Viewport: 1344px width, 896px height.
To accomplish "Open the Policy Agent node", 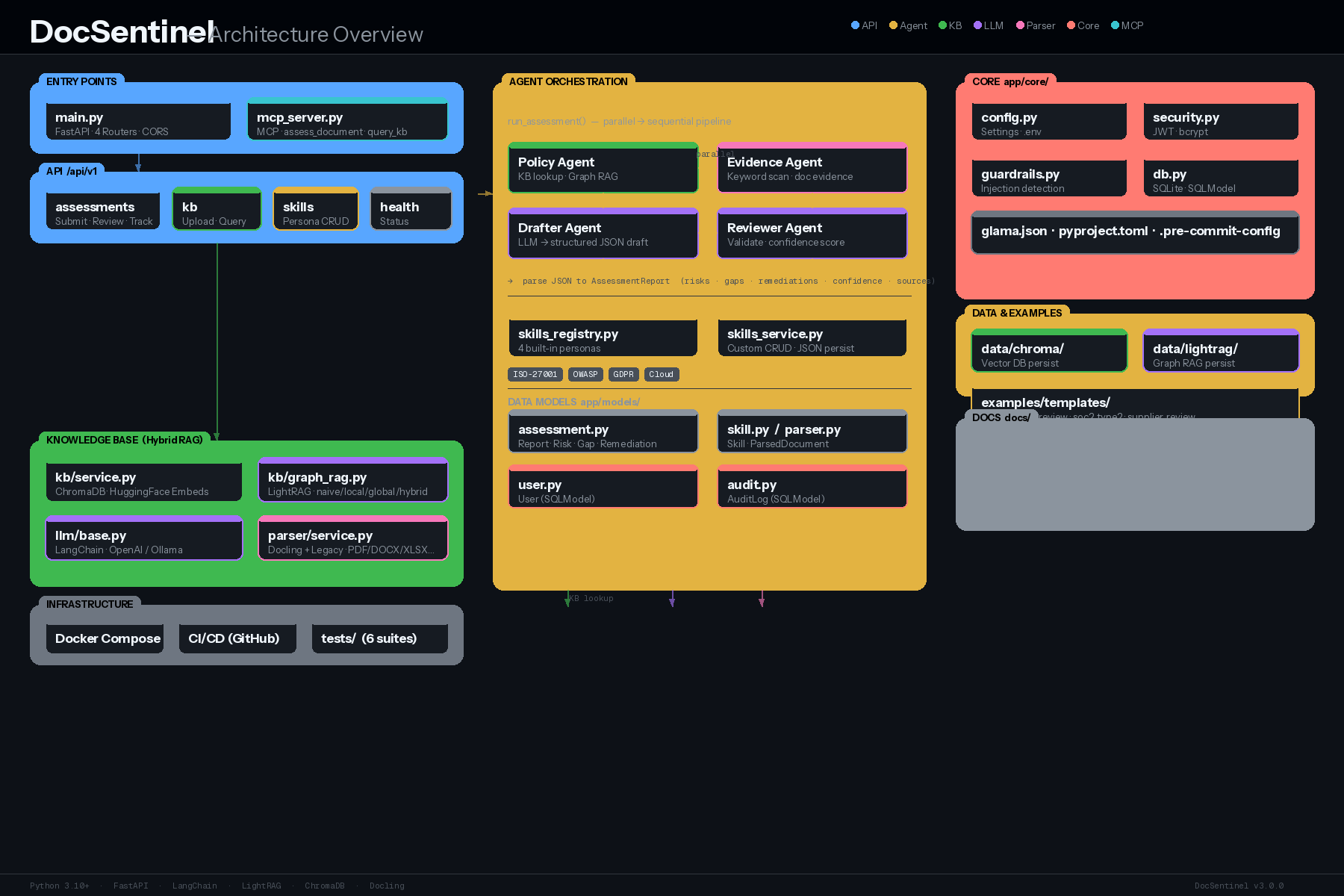I will (603, 169).
